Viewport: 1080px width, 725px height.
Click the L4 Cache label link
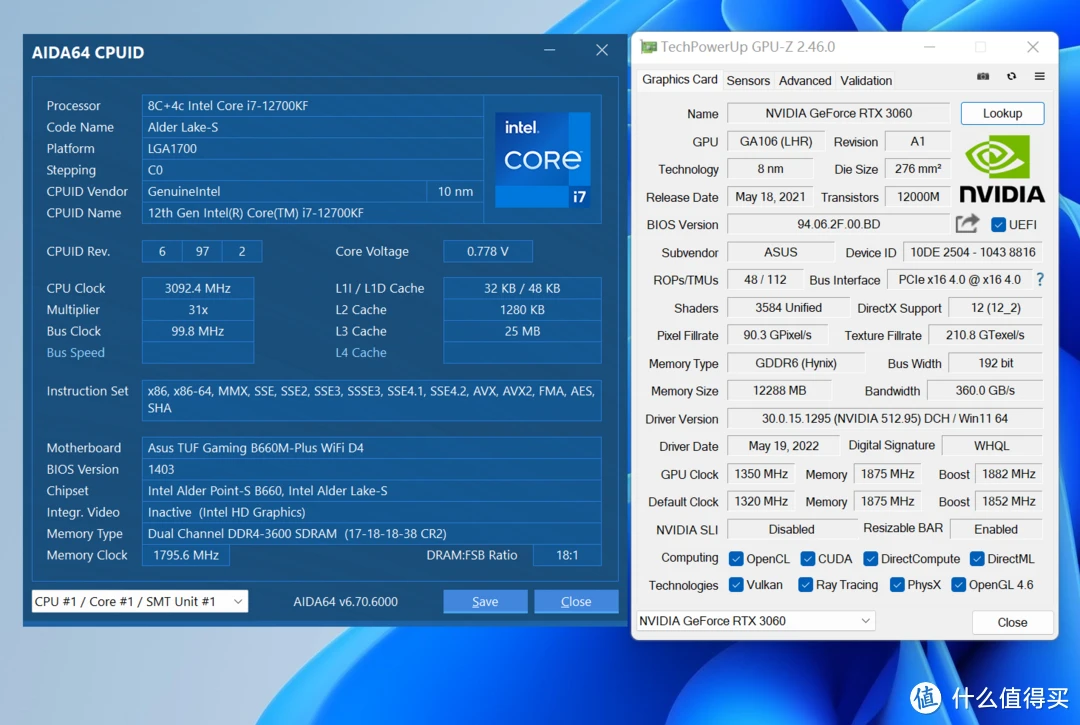(361, 353)
